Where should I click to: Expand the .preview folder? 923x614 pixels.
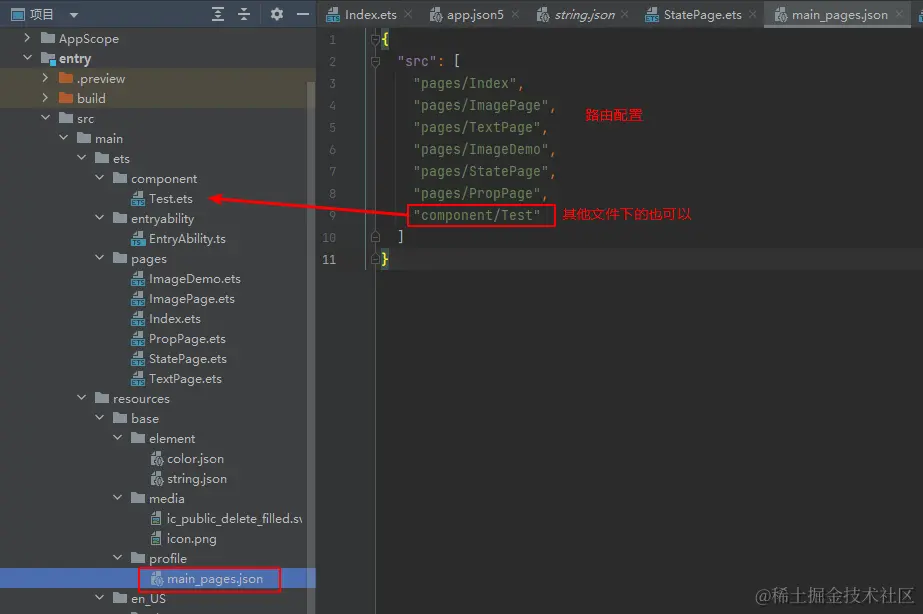[45, 78]
